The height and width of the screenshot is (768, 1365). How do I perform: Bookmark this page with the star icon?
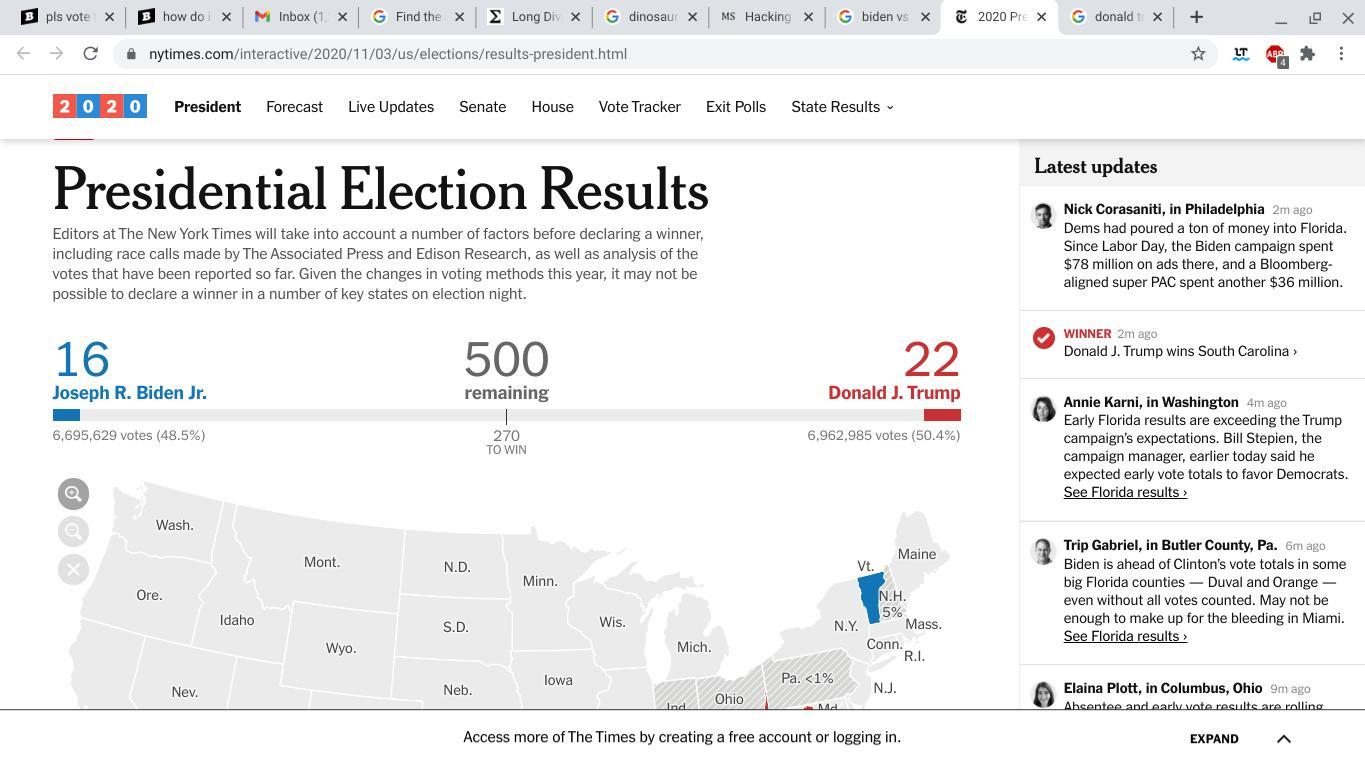point(1198,54)
